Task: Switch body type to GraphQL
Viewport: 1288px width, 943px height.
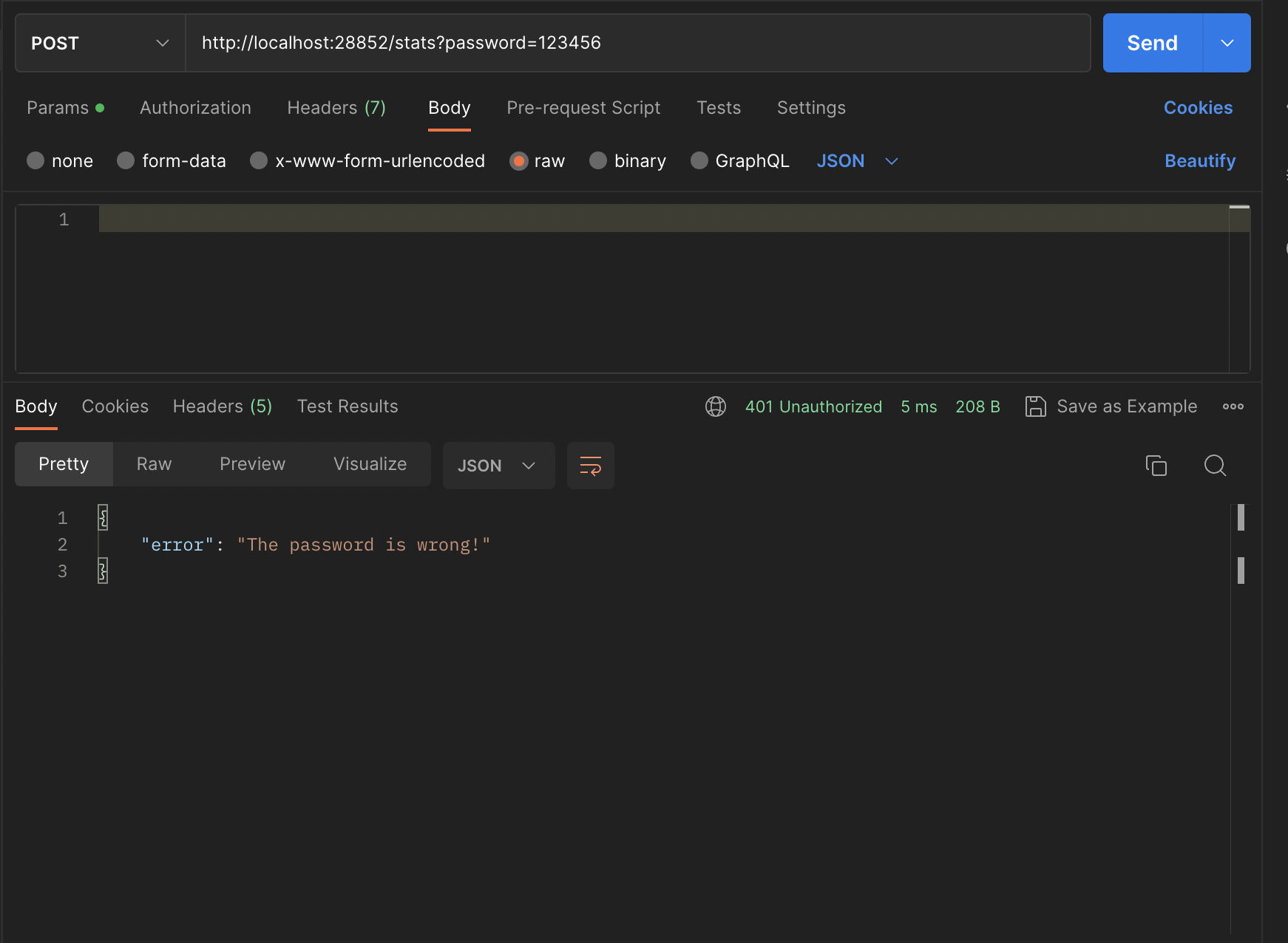Action: click(699, 160)
